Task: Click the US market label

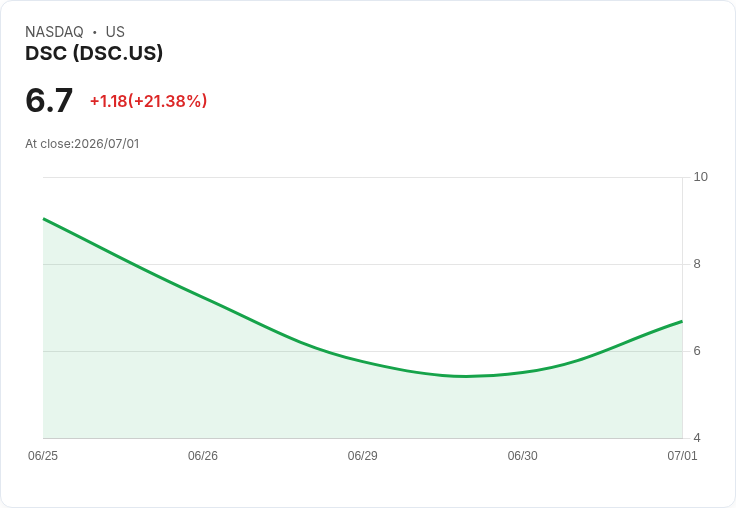Action: tap(115, 32)
